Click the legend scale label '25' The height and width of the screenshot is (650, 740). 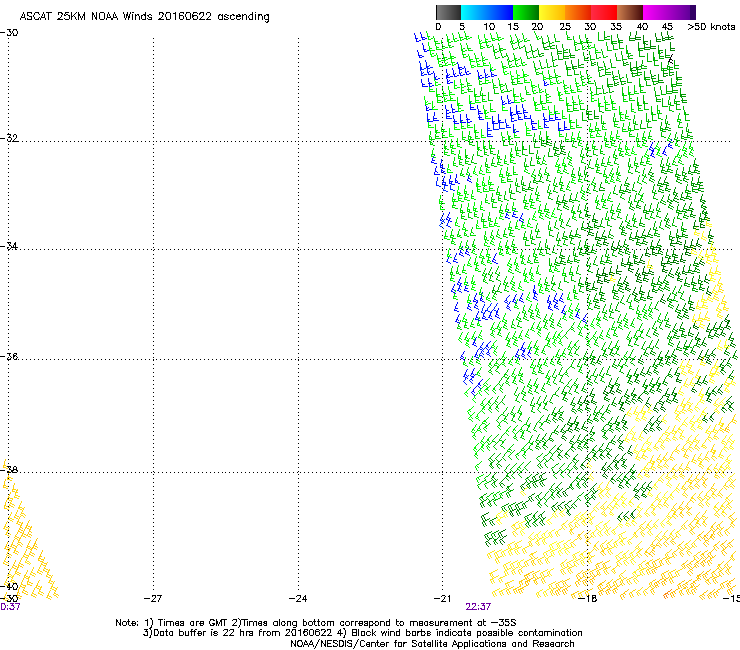[565, 27]
